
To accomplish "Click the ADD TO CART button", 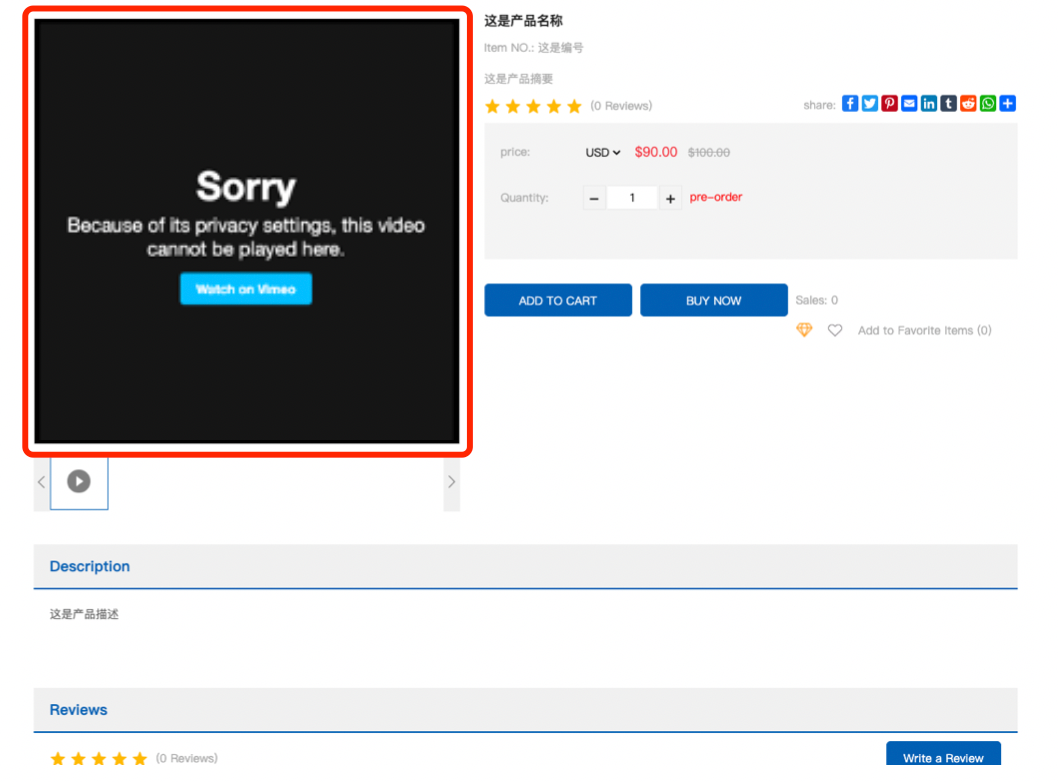I will pos(558,300).
